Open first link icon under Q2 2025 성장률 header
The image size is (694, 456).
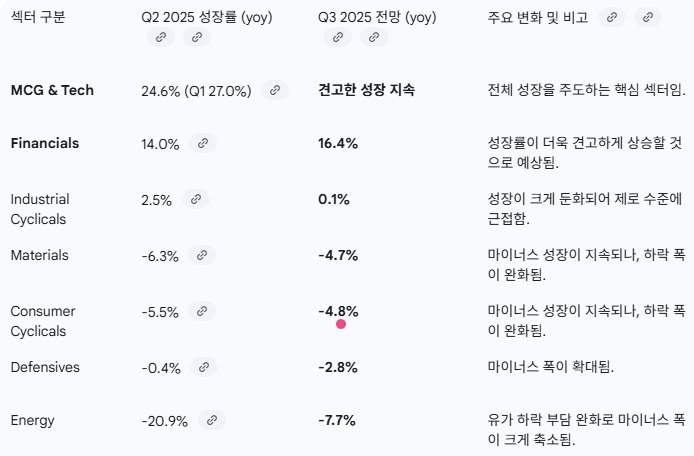tap(159, 37)
